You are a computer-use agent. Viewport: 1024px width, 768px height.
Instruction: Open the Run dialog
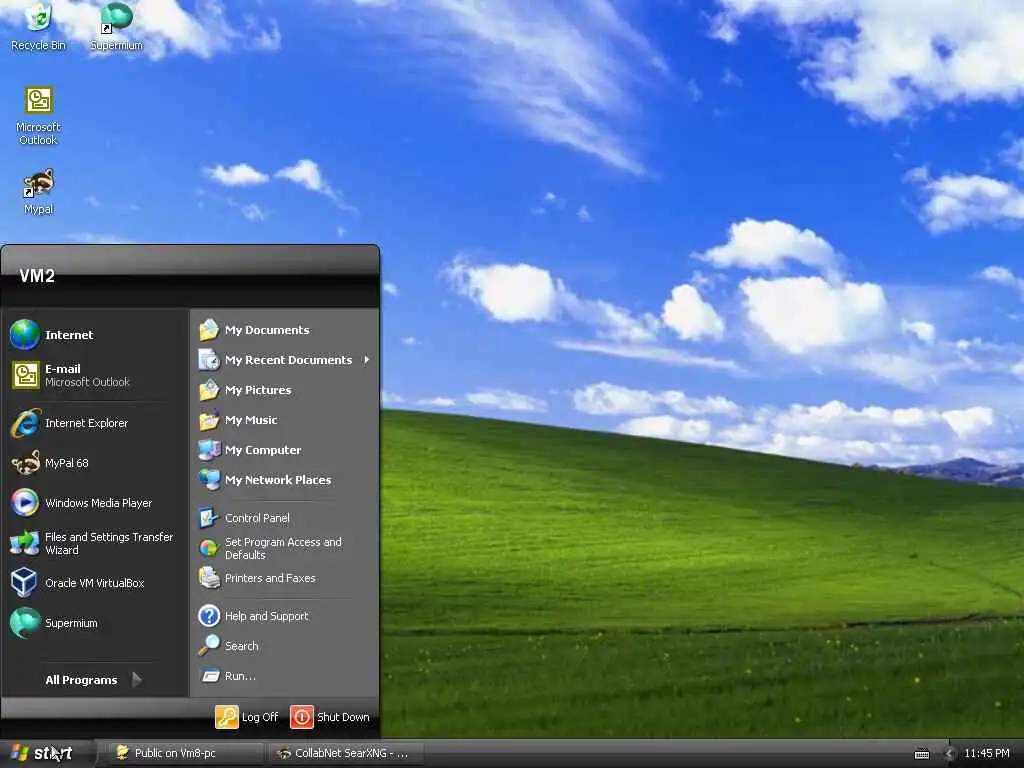pos(285,676)
